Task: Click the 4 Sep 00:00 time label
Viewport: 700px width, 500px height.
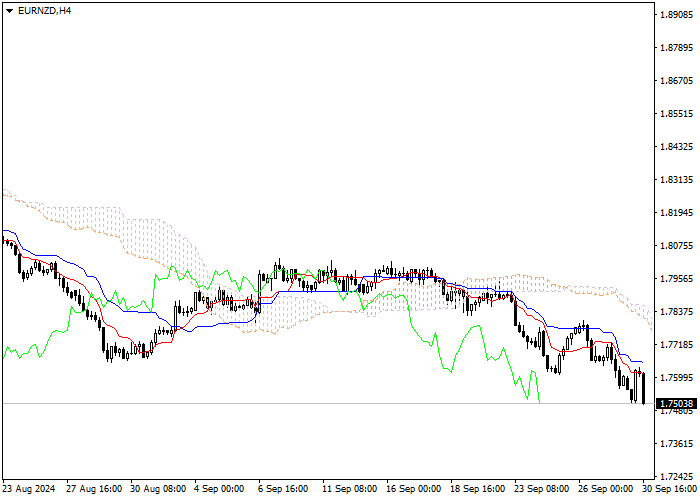Action: (219, 489)
